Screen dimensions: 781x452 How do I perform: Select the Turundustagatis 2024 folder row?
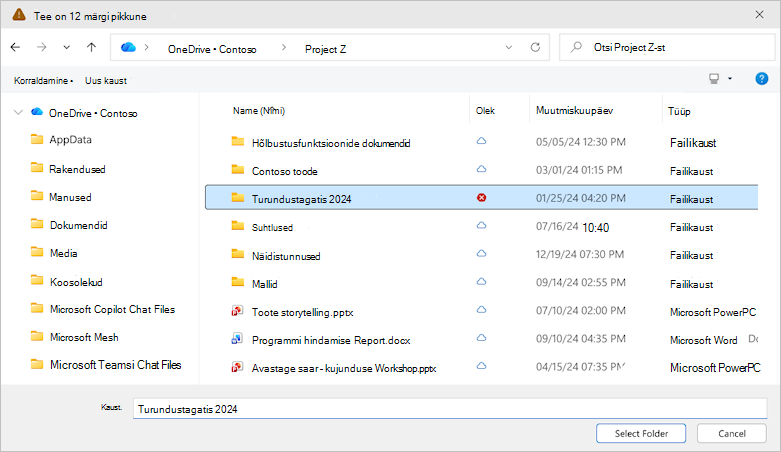(482, 197)
